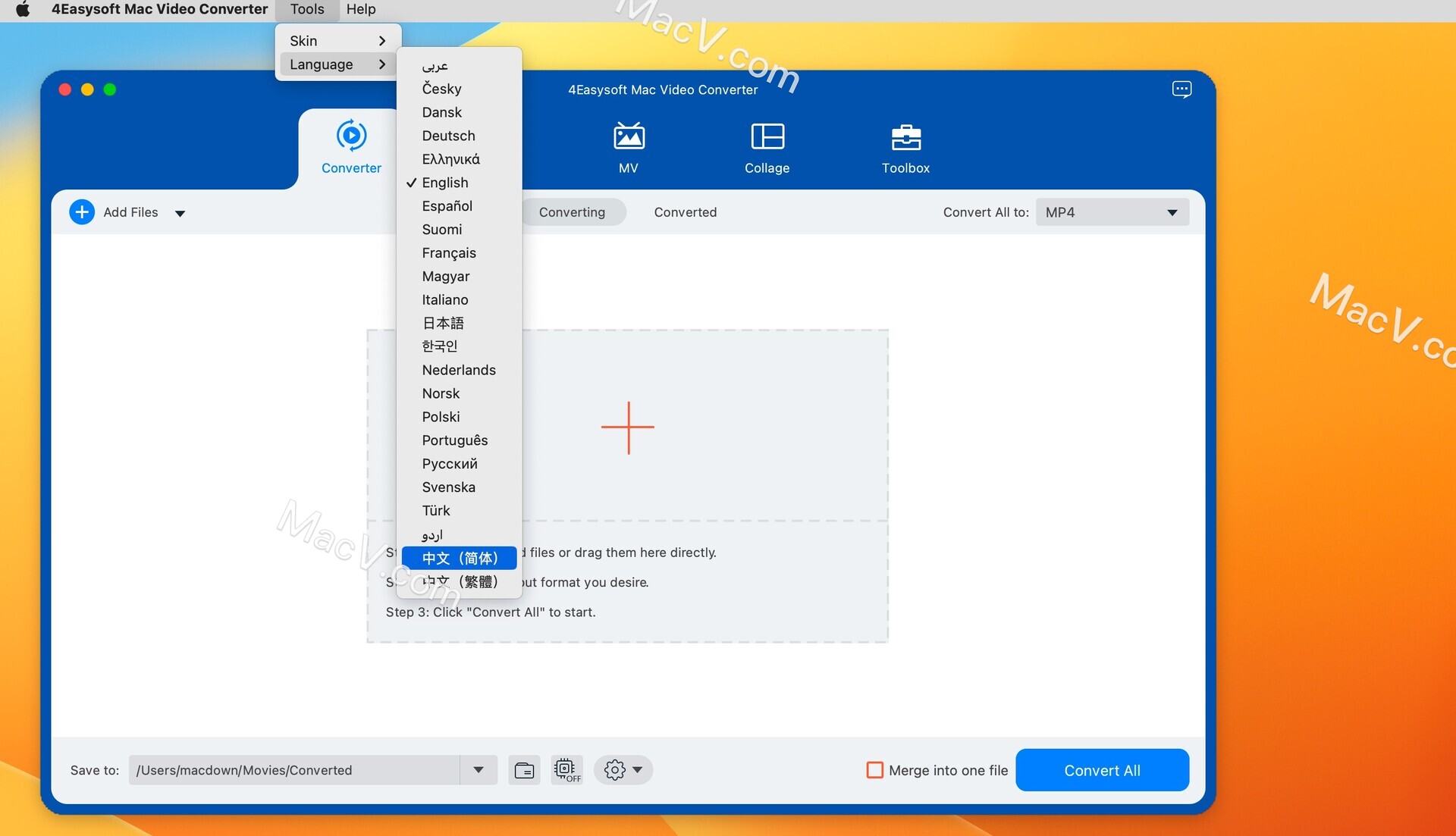Open the hardware acceleration toggle icon
The width and height of the screenshot is (1456, 836).
(566, 770)
